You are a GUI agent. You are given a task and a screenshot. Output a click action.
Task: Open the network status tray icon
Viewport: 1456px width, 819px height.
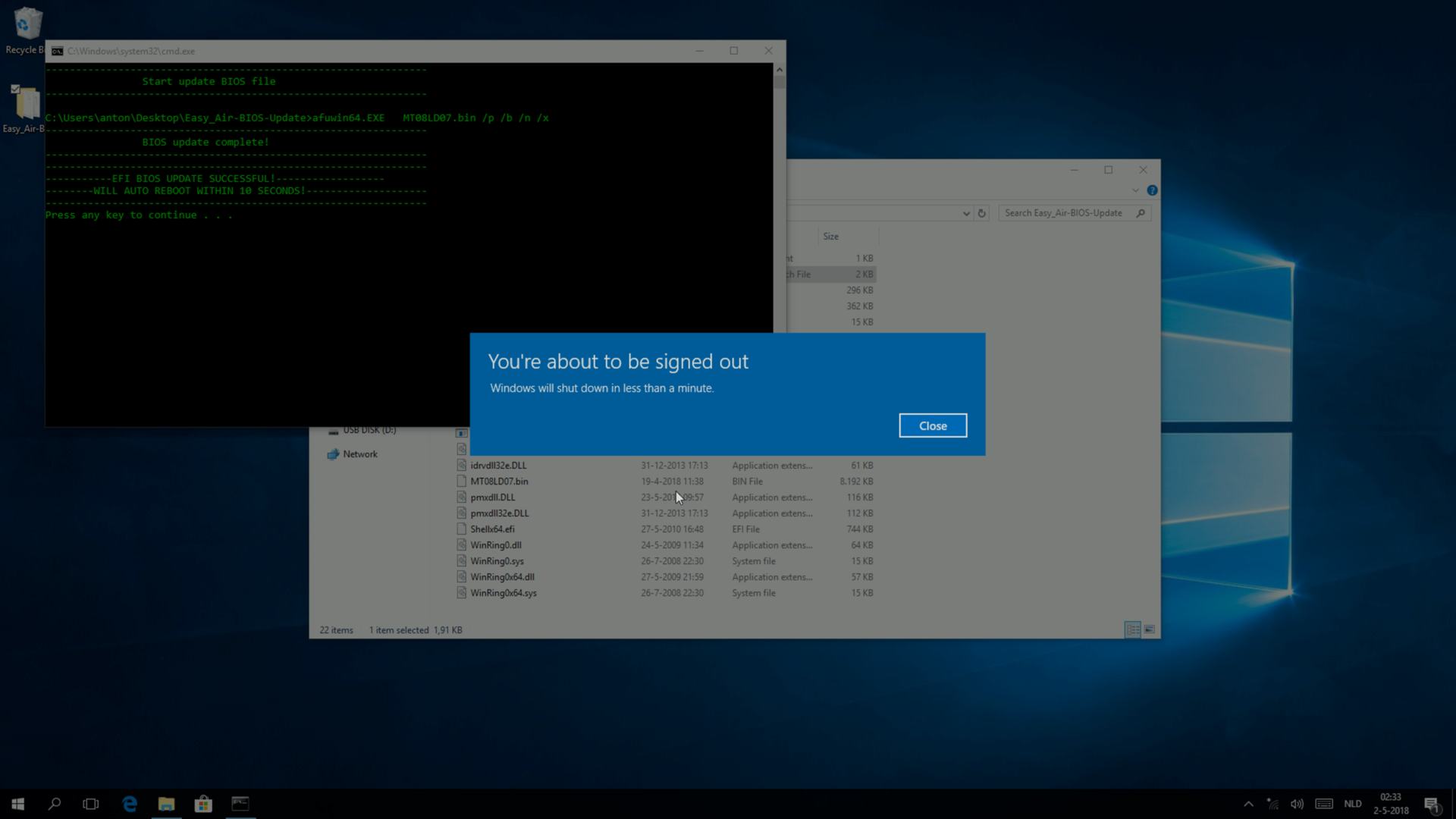[x=1272, y=804]
